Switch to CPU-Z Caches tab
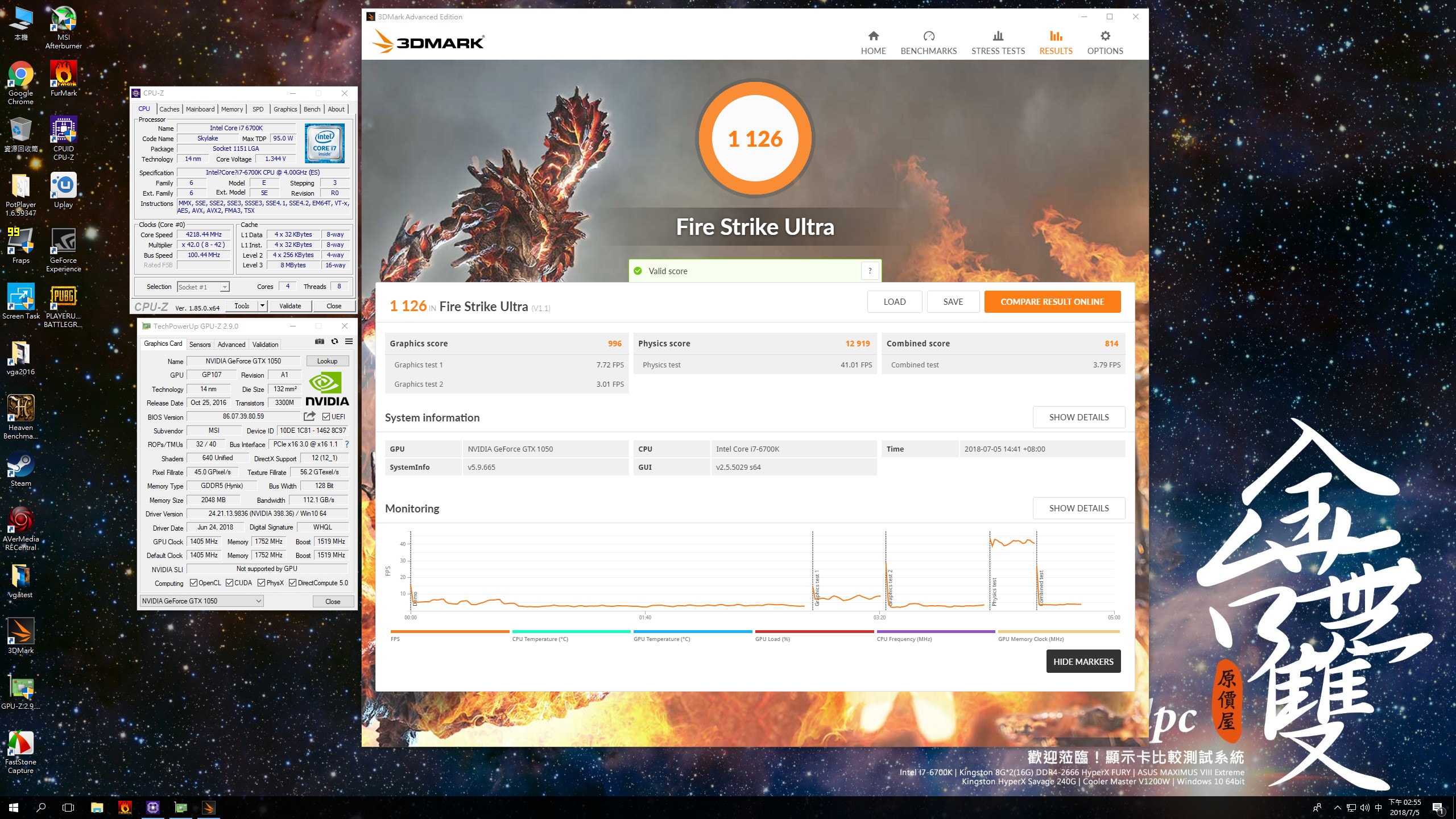The image size is (1456, 819). tap(169, 109)
